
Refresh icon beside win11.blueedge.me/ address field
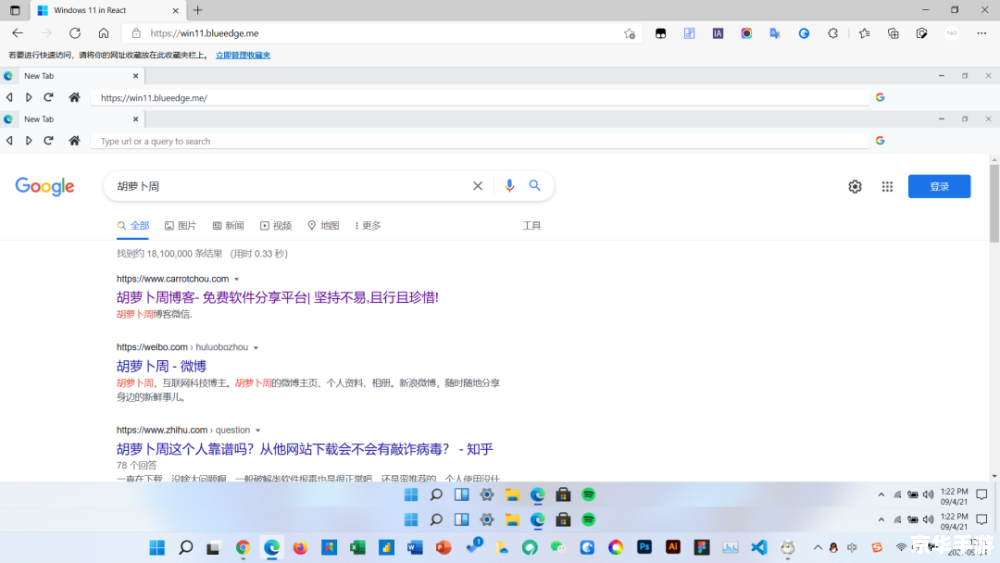point(48,98)
